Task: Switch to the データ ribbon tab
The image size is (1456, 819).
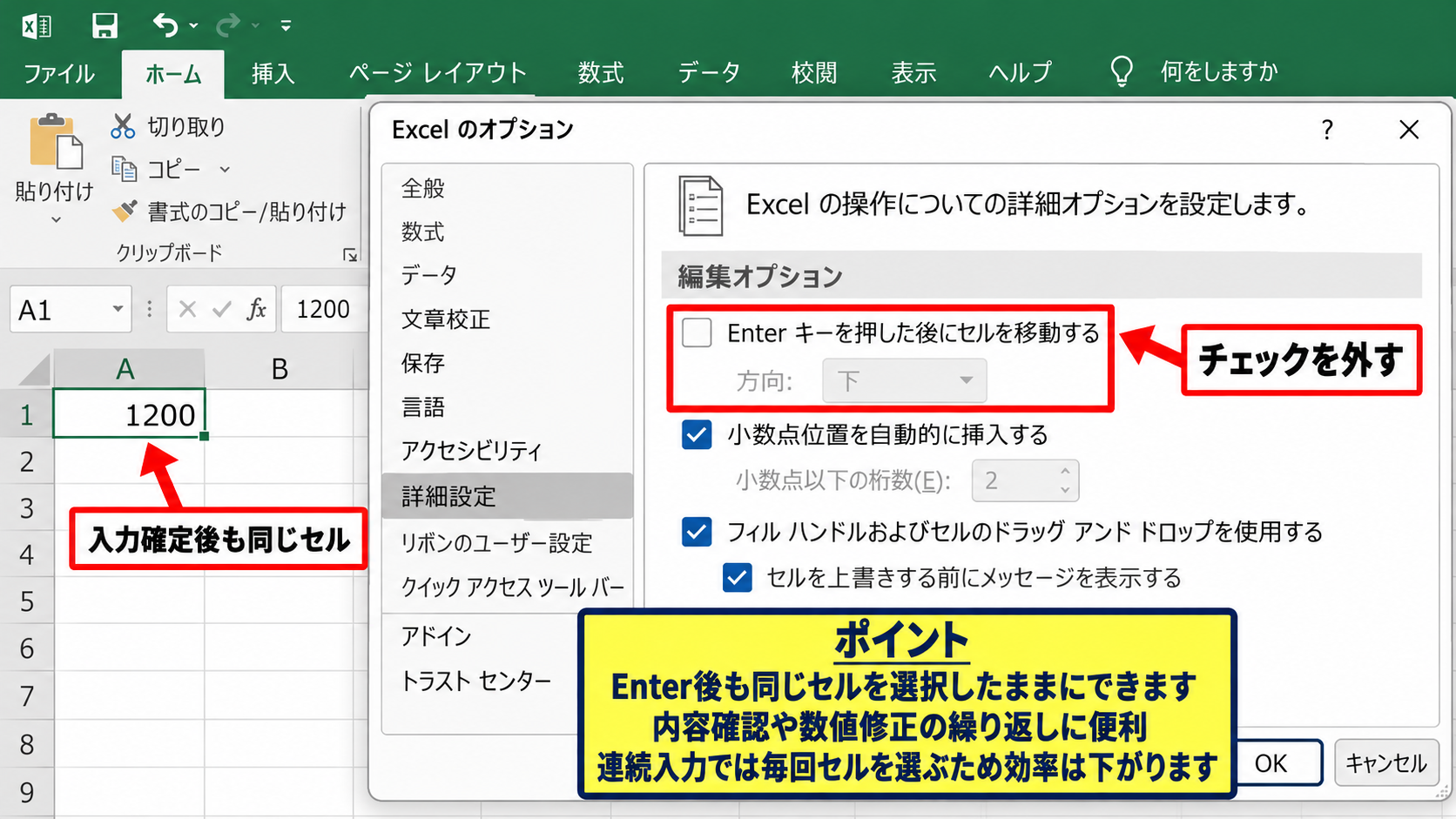Action: click(x=709, y=73)
